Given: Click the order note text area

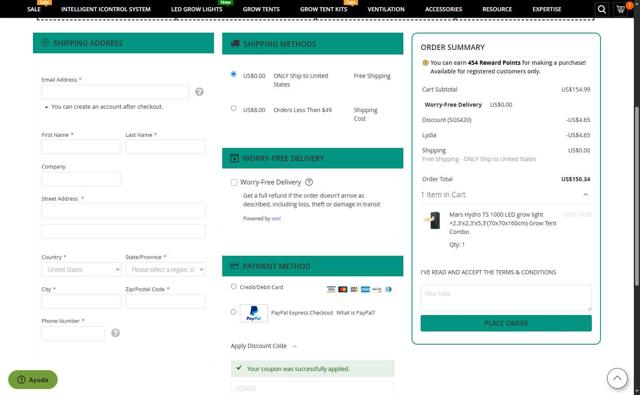Looking at the screenshot, I should [x=506, y=297].
